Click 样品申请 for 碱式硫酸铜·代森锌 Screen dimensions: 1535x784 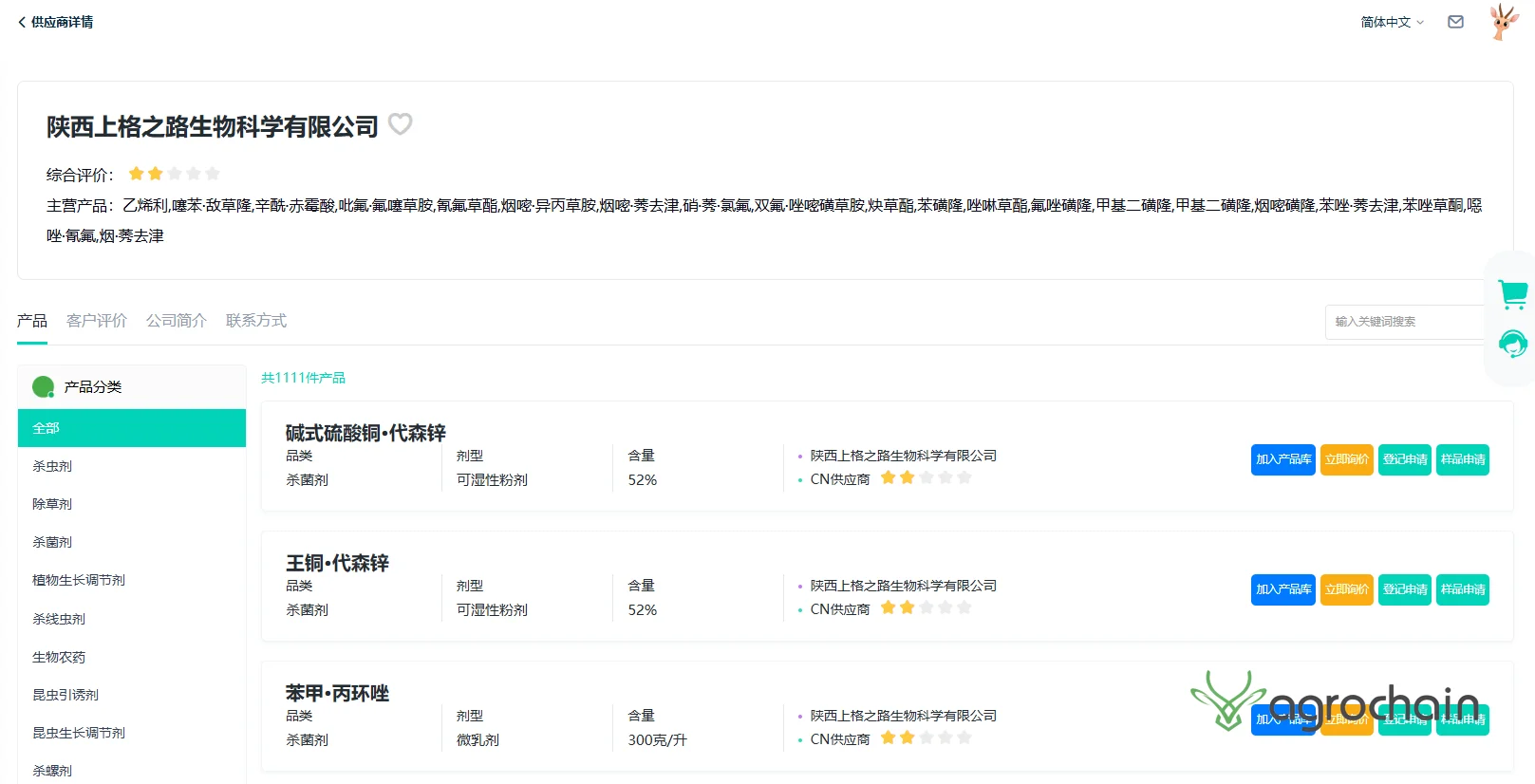click(1463, 459)
